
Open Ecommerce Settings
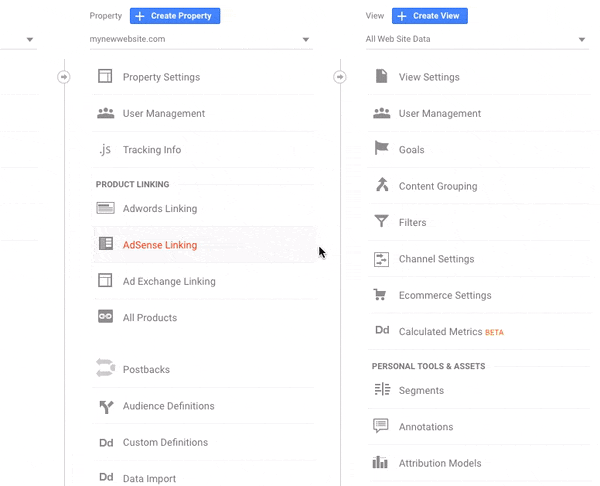point(445,295)
